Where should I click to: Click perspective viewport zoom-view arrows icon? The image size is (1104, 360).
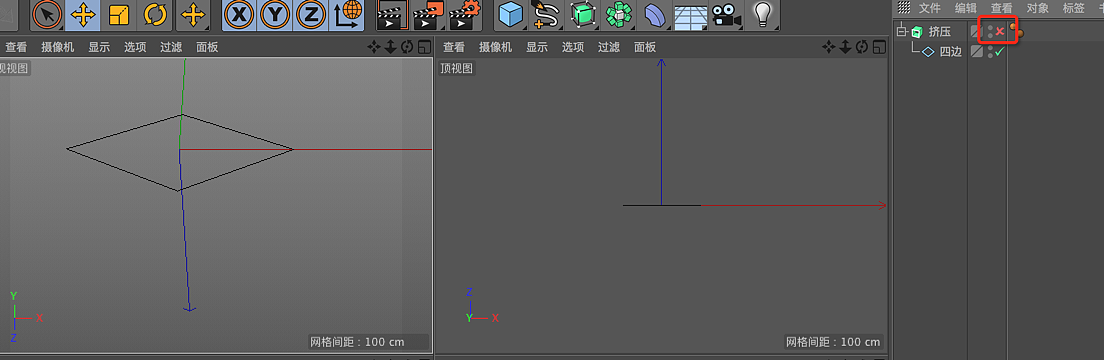391,47
